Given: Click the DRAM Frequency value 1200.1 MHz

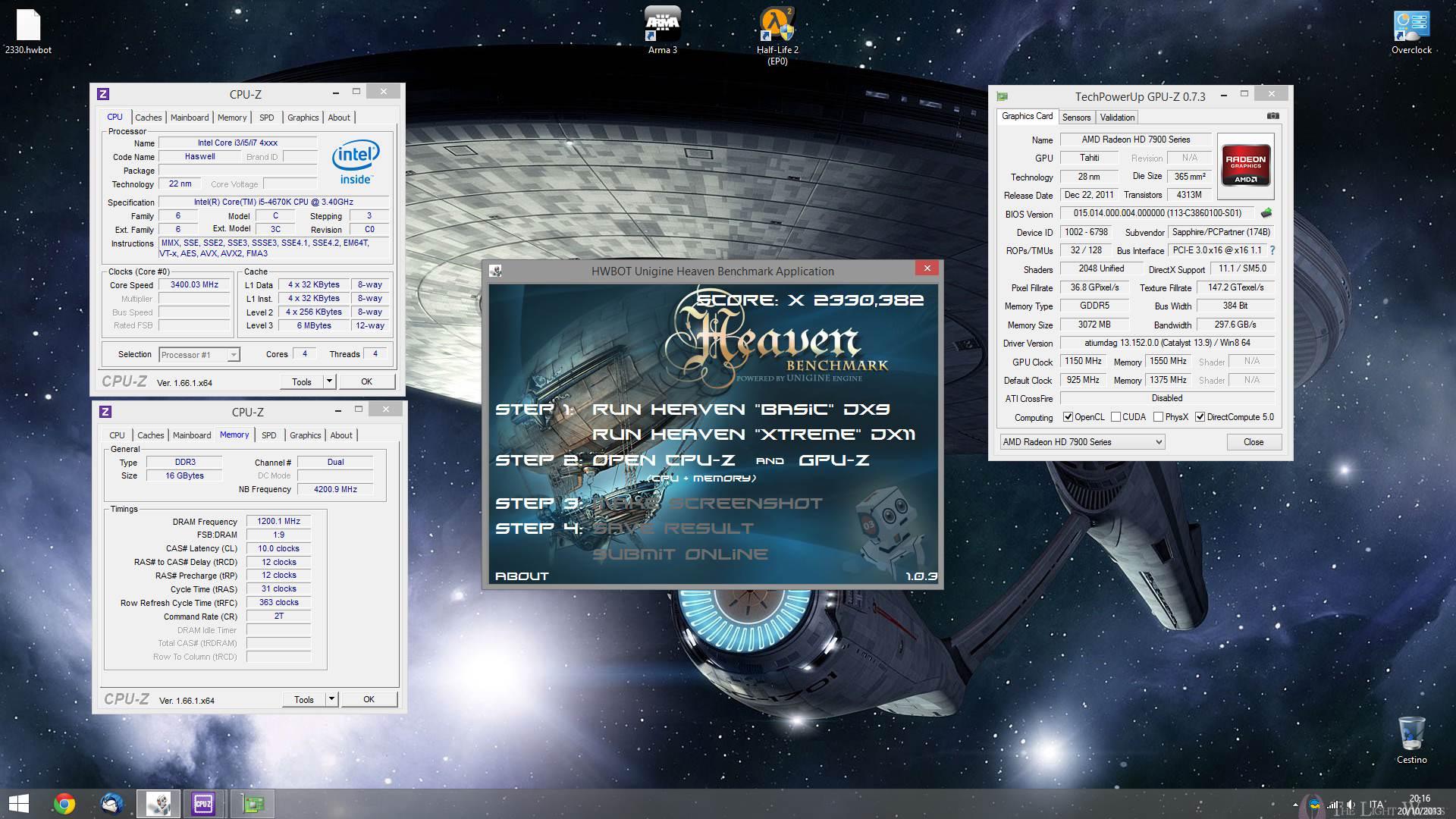Looking at the screenshot, I should click(278, 521).
